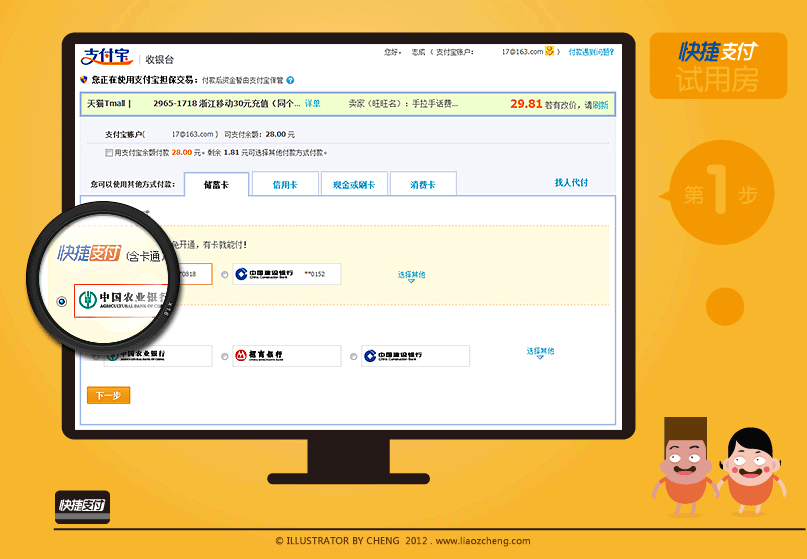
Task: Click the shield icon beside 担保交易 notice
Action: point(84,80)
